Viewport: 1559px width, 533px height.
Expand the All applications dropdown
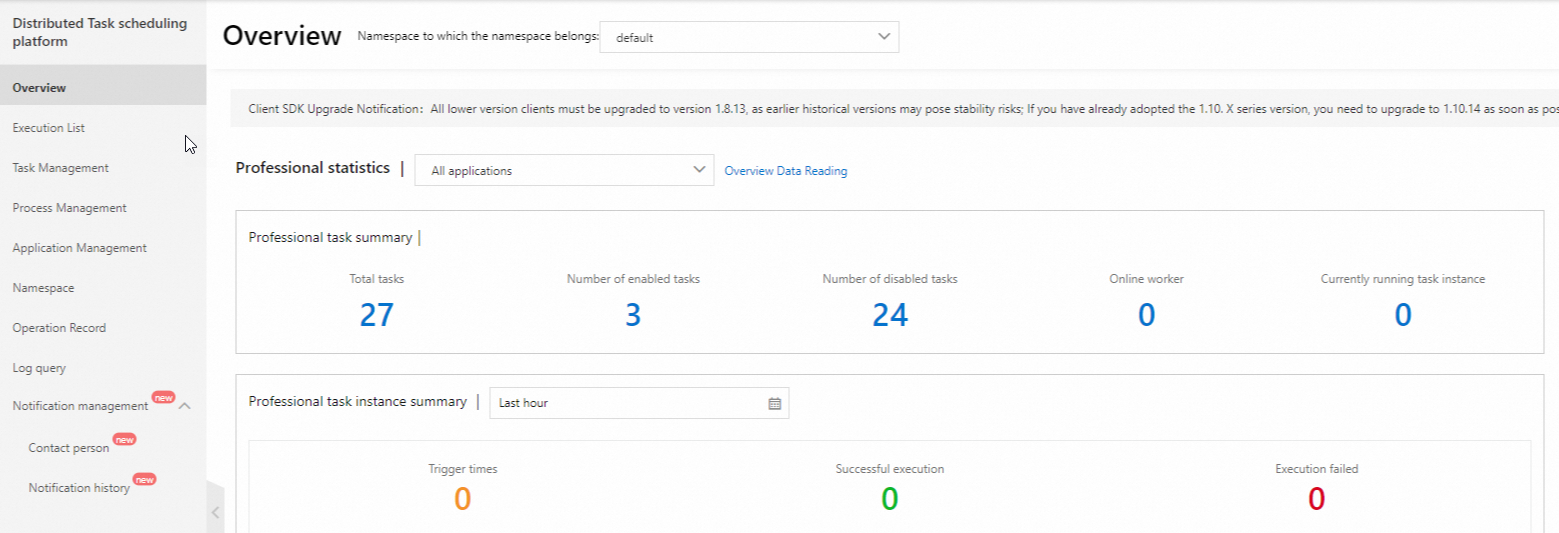click(x=564, y=170)
